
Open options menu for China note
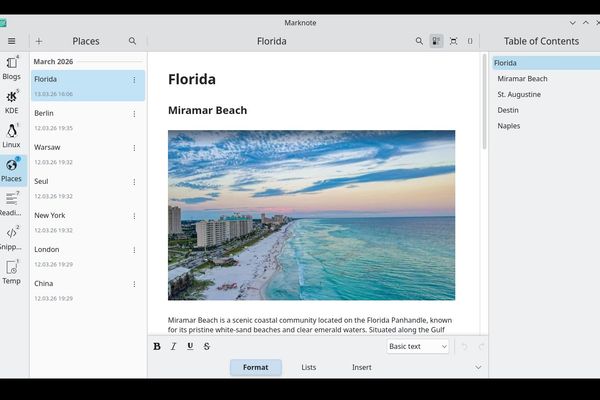pyautogui.click(x=134, y=284)
